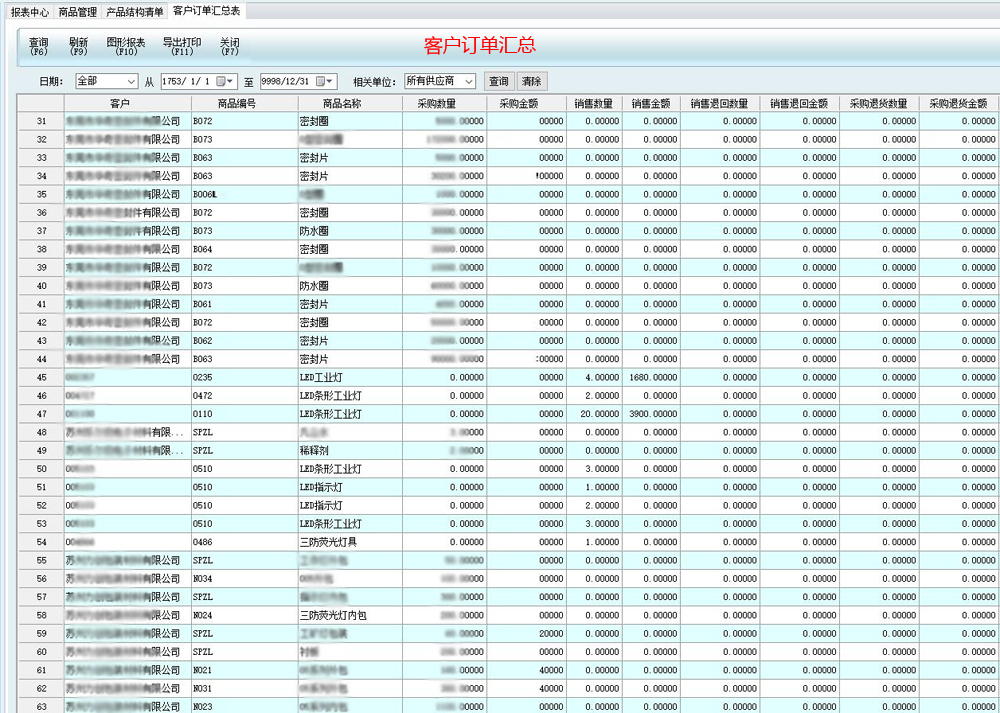Click LED指示灯 in row 51
The height and width of the screenshot is (713, 1000).
pos(321,487)
